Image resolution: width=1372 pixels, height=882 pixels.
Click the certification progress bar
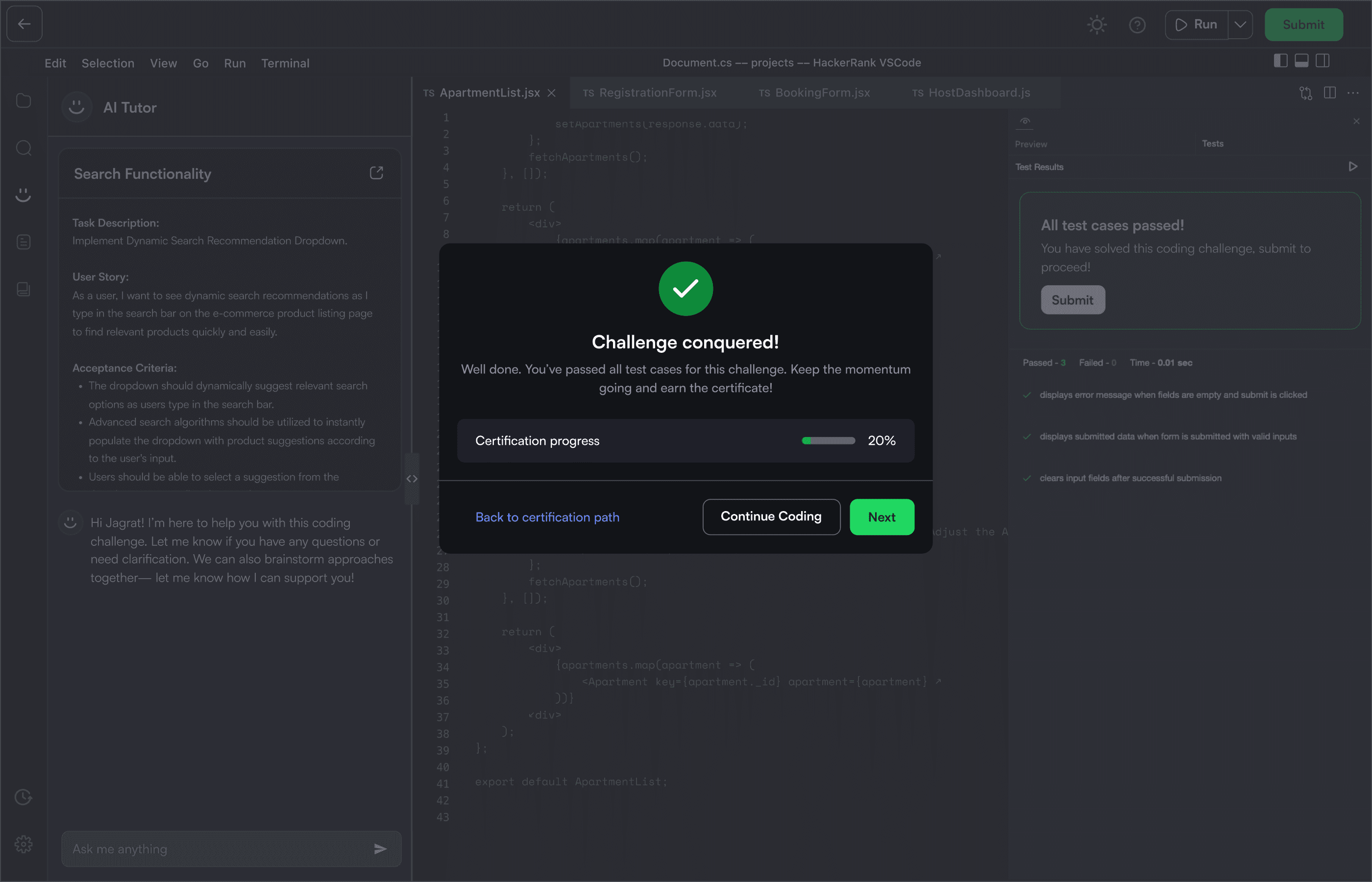pos(828,441)
